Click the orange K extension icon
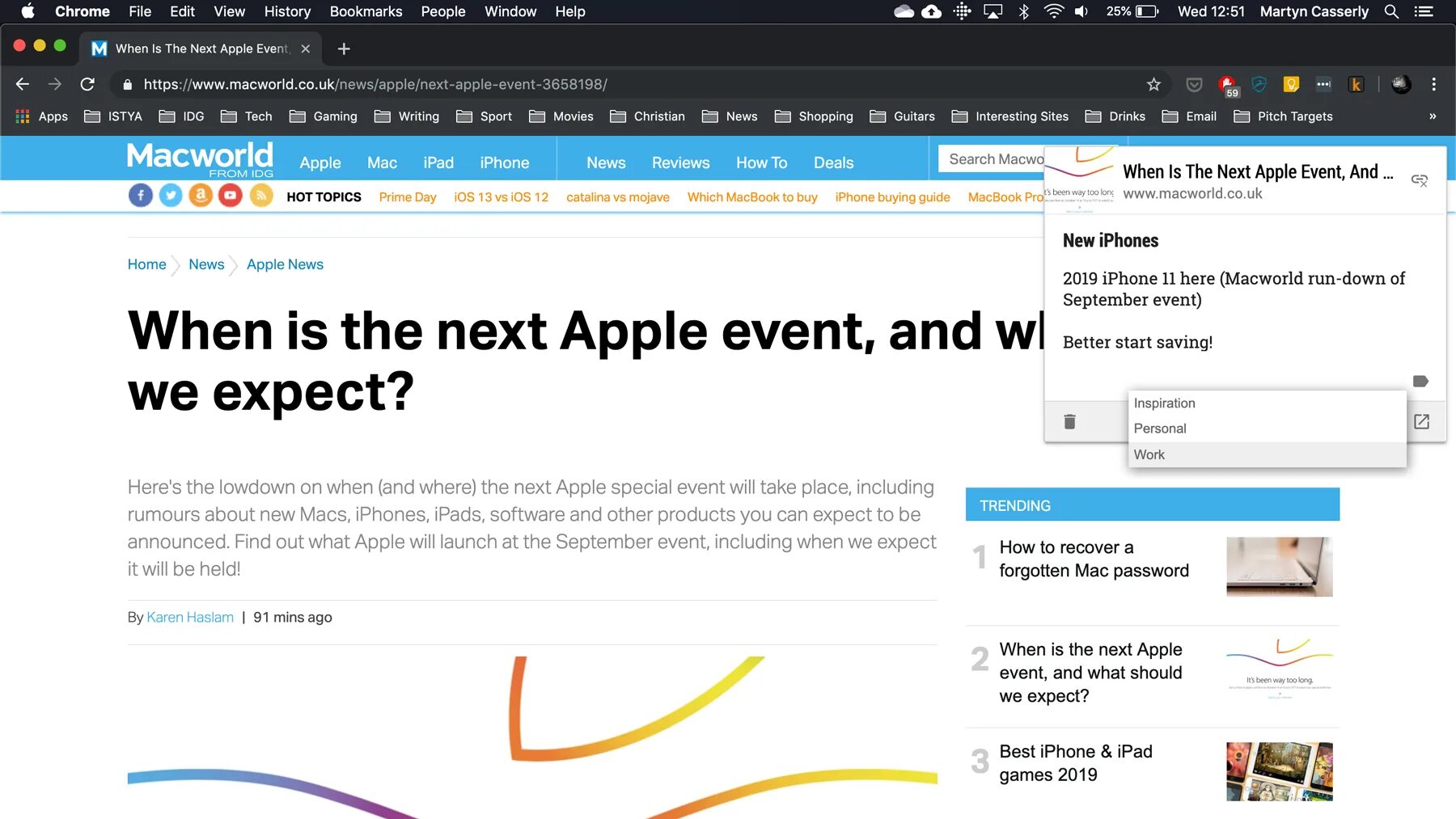The height and width of the screenshot is (819, 1456). [x=1357, y=84]
